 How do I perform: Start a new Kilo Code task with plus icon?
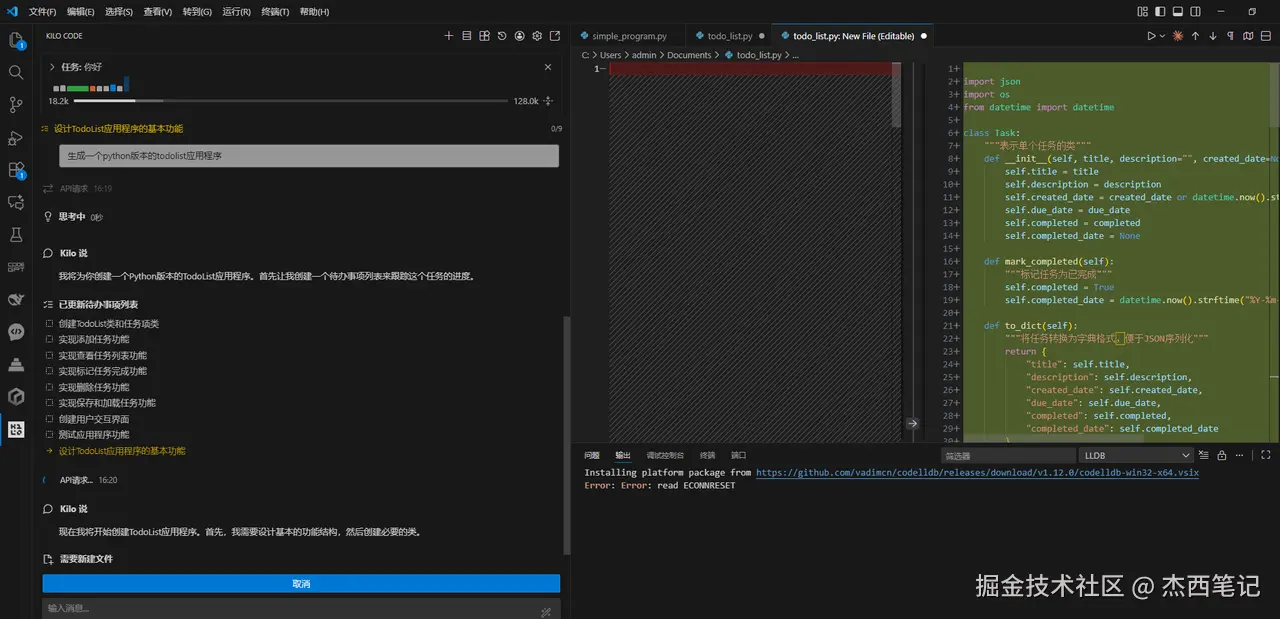click(x=449, y=36)
